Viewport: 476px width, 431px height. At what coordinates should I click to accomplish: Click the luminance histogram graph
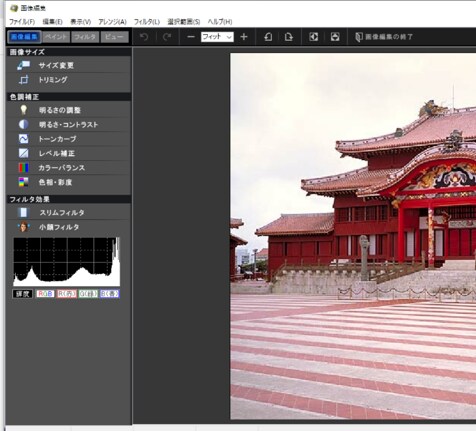tap(66, 262)
